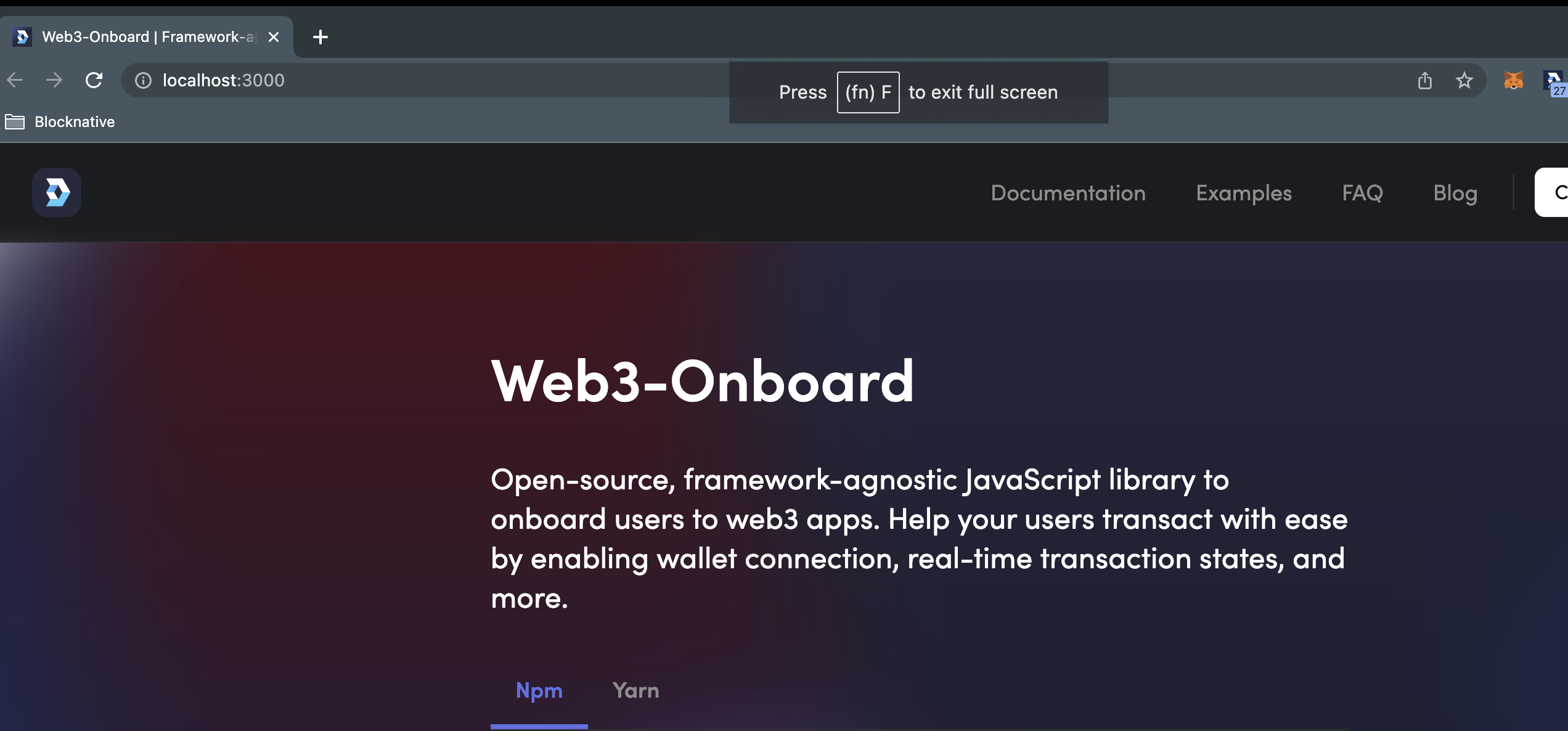
Task: Reload the localhost page
Action: (94, 80)
